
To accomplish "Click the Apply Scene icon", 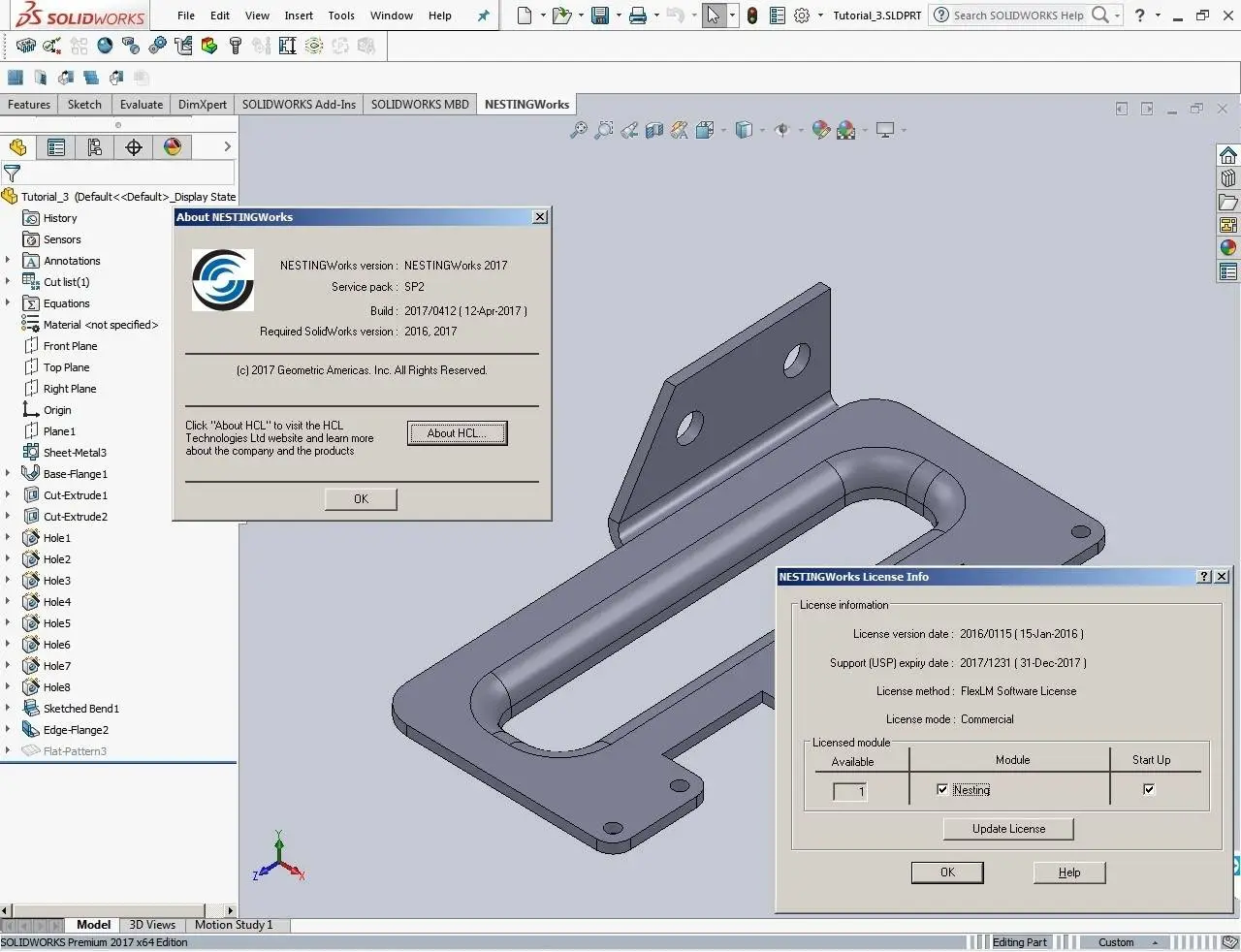I will 845,130.
